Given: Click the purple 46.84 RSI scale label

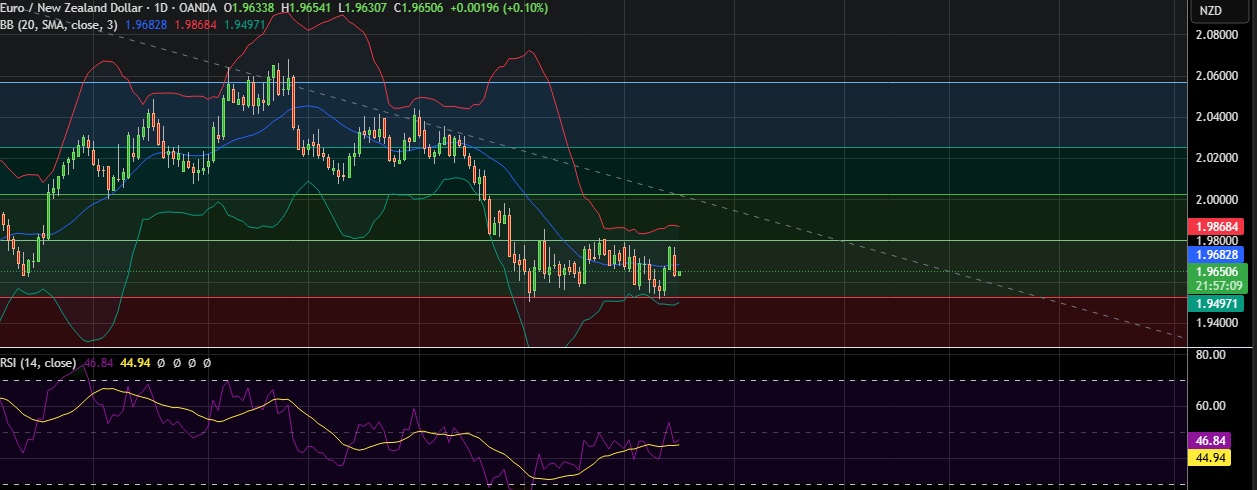Looking at the screenshot, I should (x=1216, y=440).
